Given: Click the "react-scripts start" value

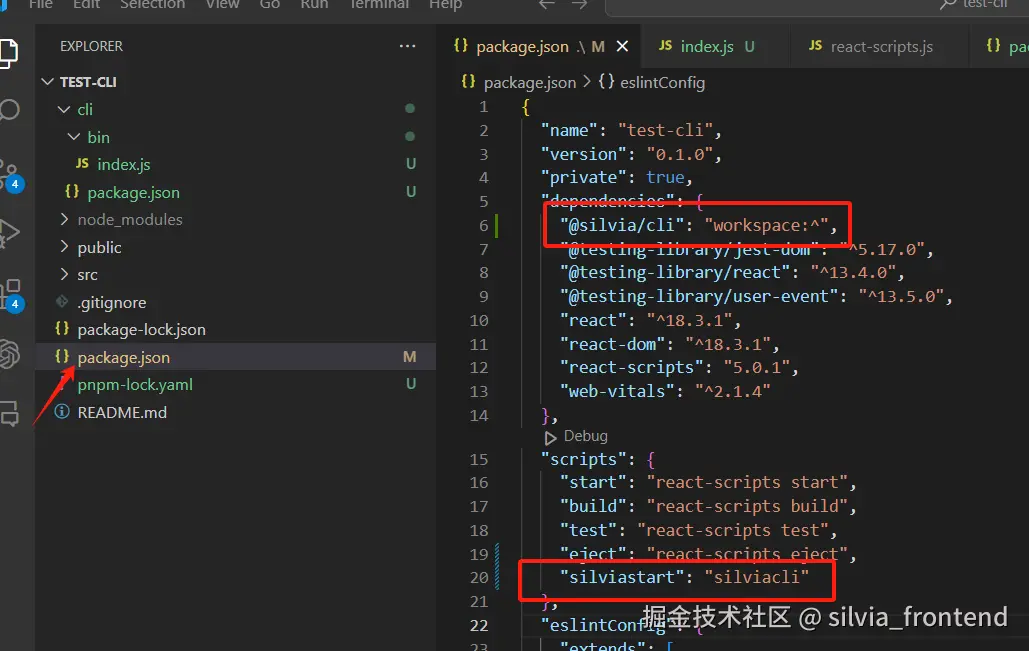Looking at the screenshot, I should pos(747,483).
